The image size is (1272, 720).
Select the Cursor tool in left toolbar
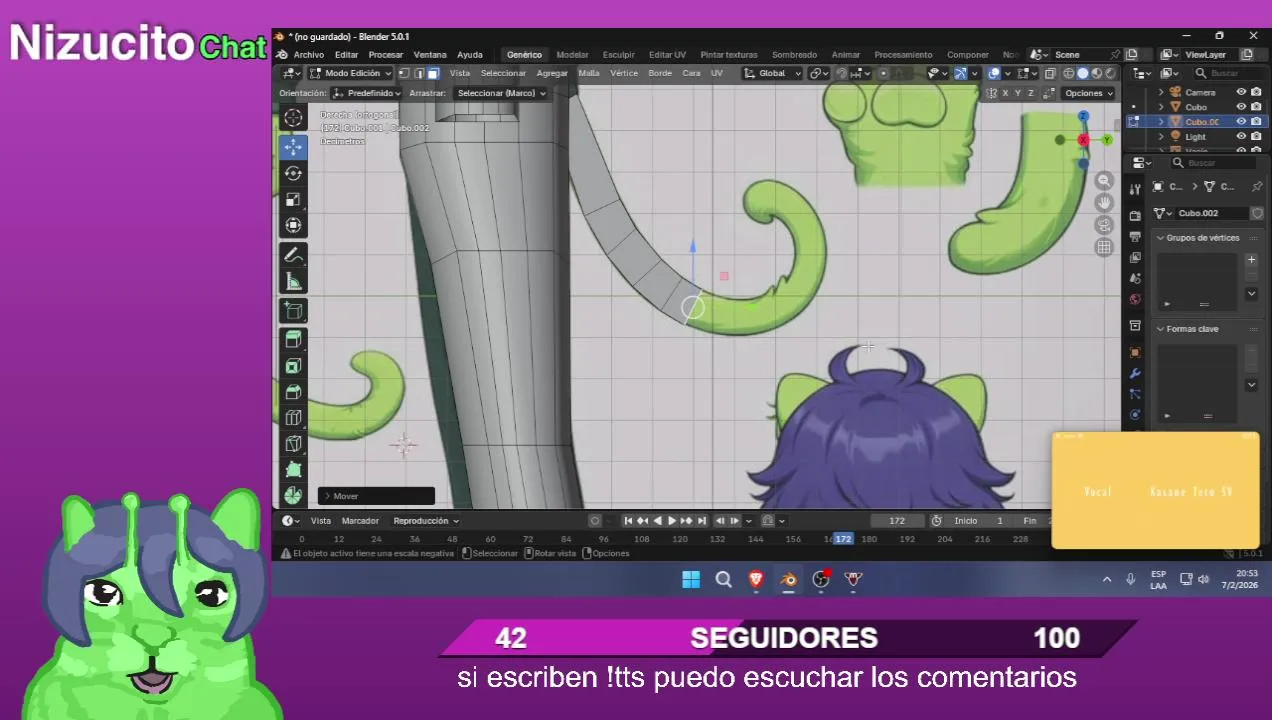click(293, 118)
